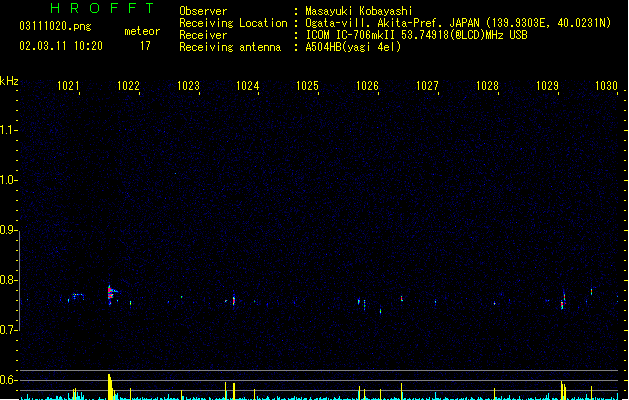Click time axis label 1025
The width and height of the screenshot is (629, 400).
pyautogui.click(x=307, y=85)
